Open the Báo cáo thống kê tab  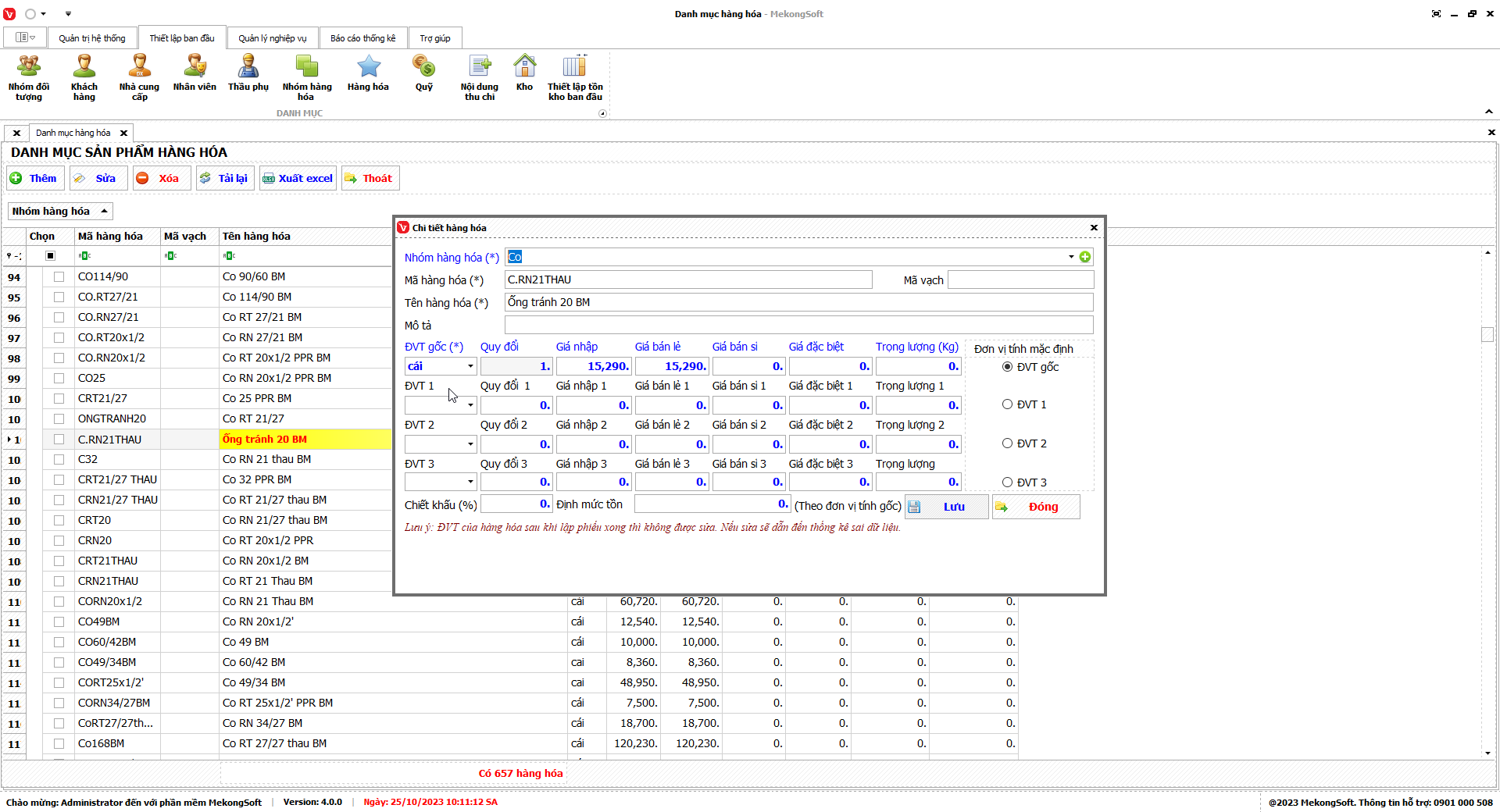362,38
